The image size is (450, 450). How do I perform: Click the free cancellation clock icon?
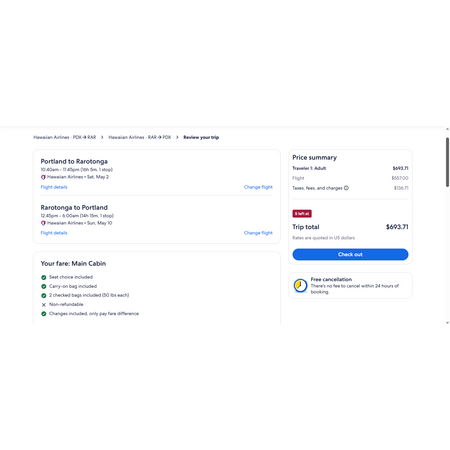pyautogui.click(x=300, y=286)
